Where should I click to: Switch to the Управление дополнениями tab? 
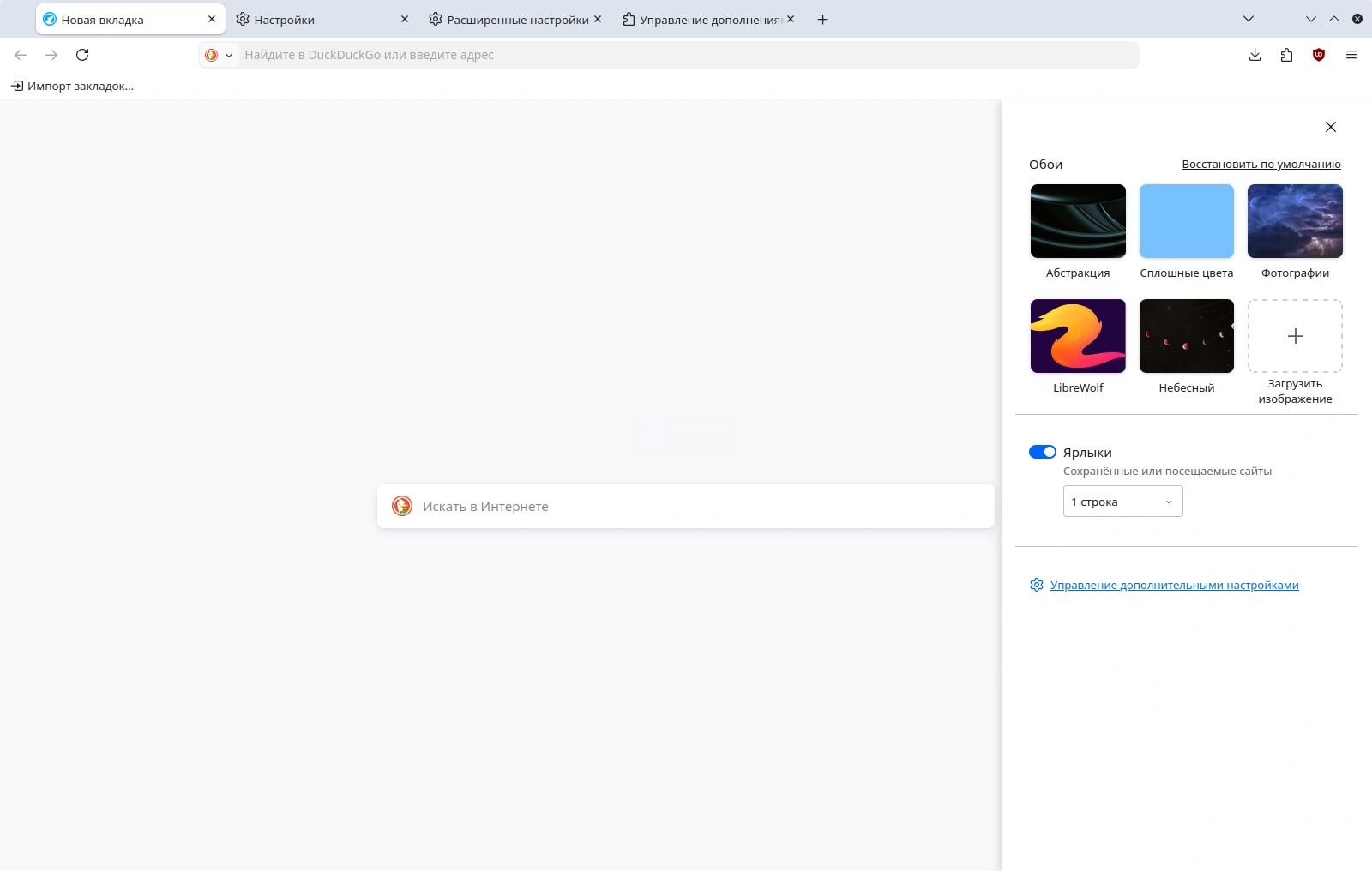[x=703, y=20]
